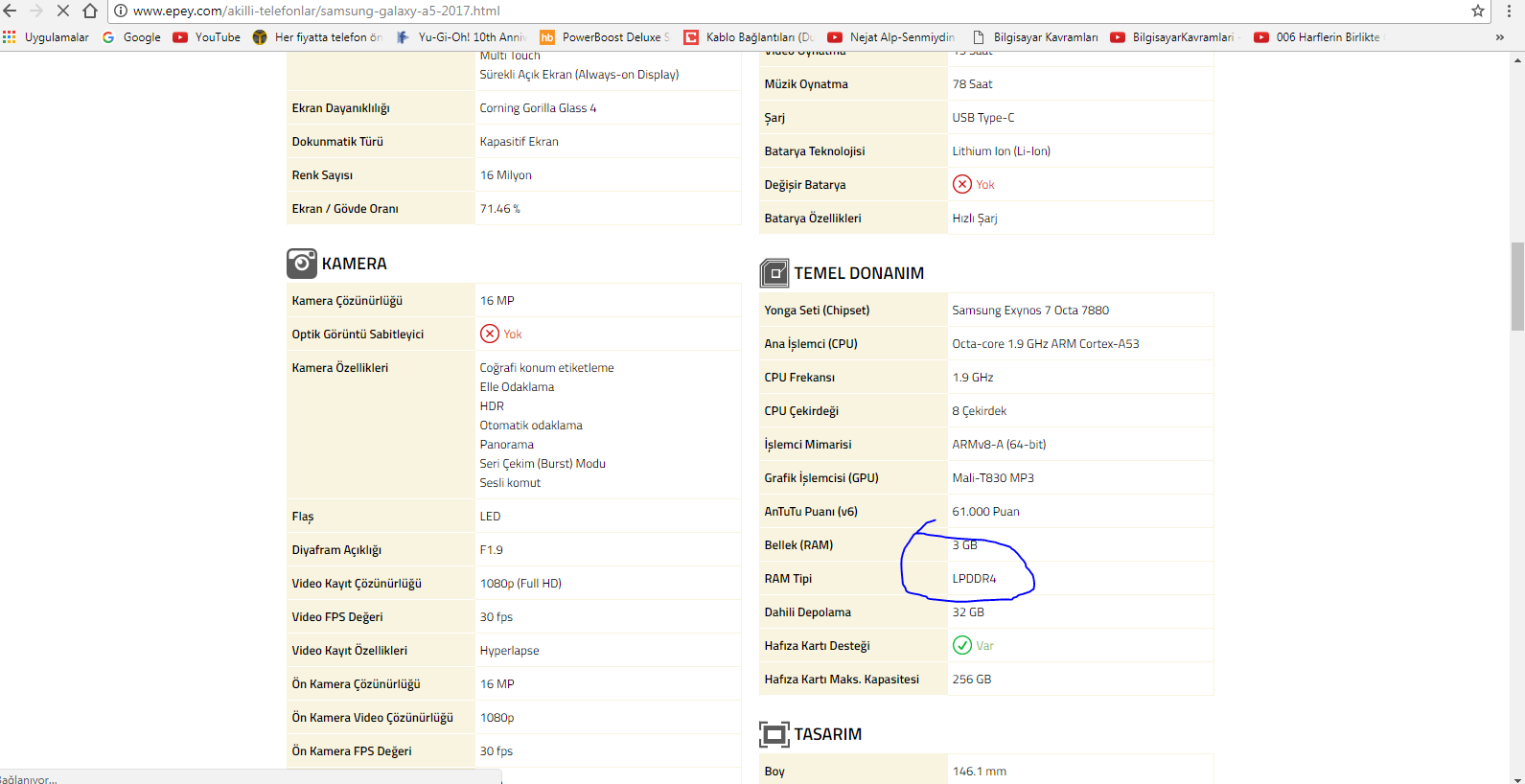Click the KAMERA section camera icon
The height and width of the screenshot is (784, 1525).
pos(302,264)
